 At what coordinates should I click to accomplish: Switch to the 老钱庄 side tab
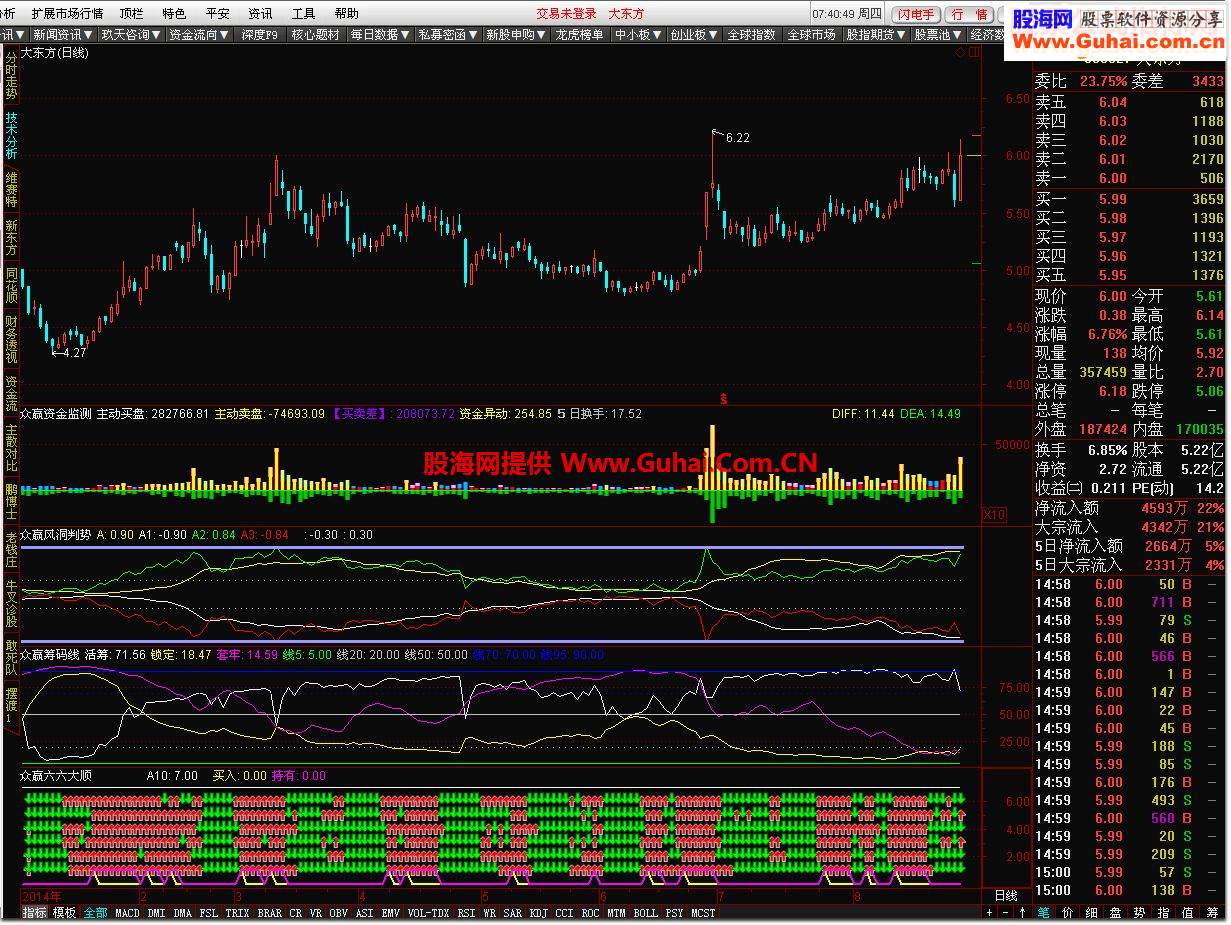11,550
